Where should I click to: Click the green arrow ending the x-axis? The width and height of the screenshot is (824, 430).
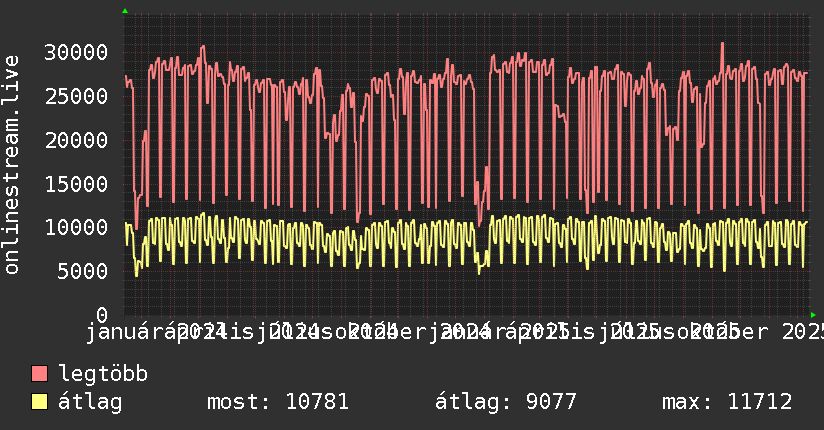pos(813,315)
